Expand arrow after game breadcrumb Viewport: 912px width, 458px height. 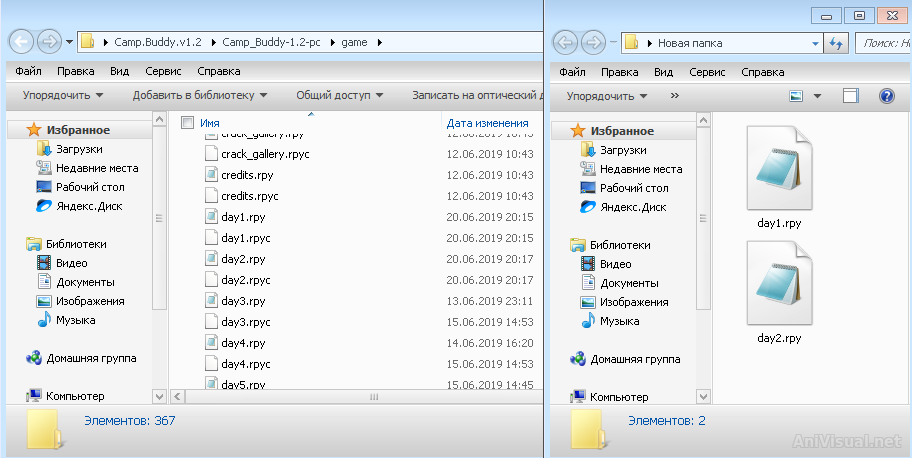click(380, 42)
